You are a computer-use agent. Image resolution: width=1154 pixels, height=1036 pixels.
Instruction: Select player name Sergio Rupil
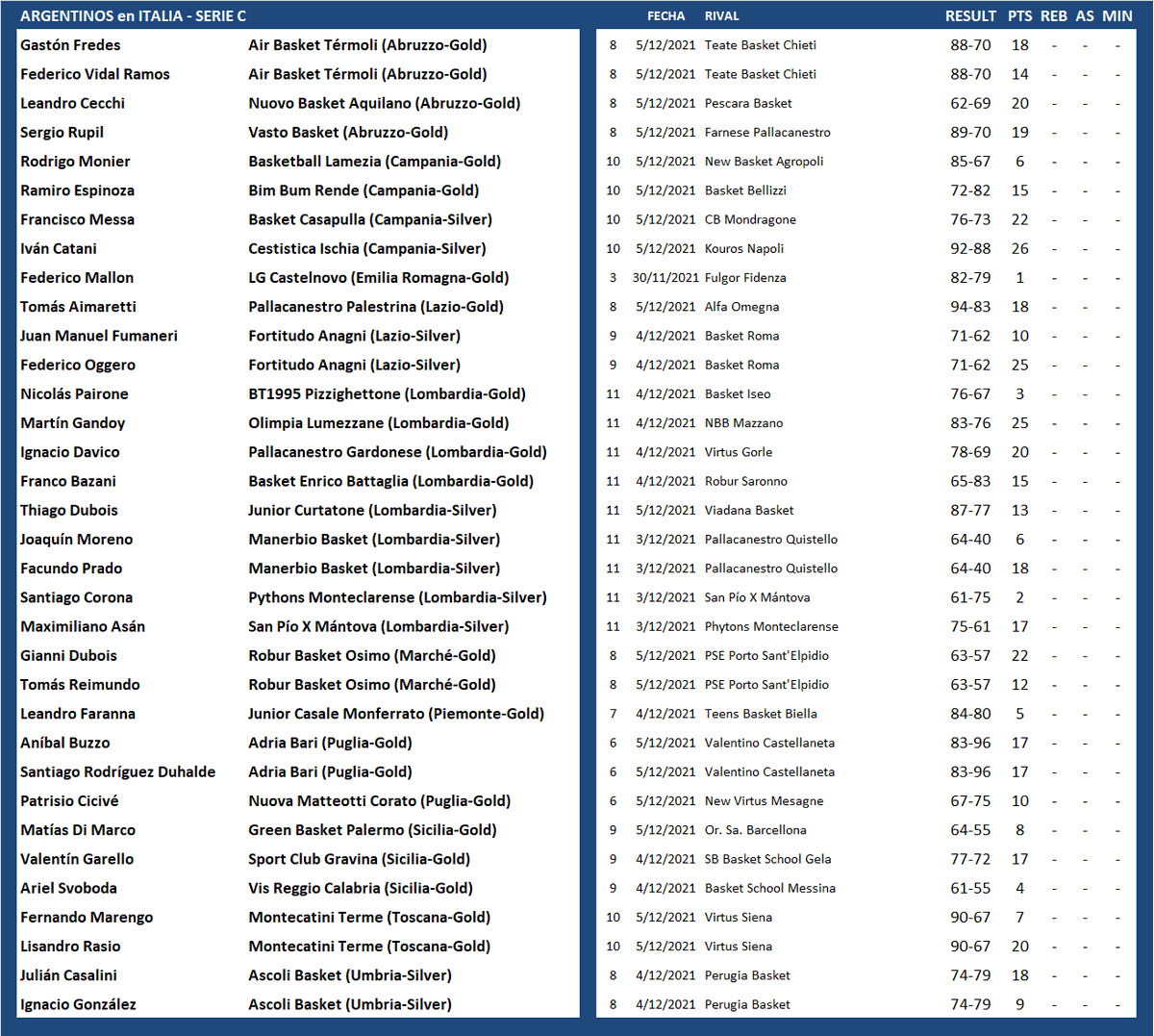pos(62,133)
